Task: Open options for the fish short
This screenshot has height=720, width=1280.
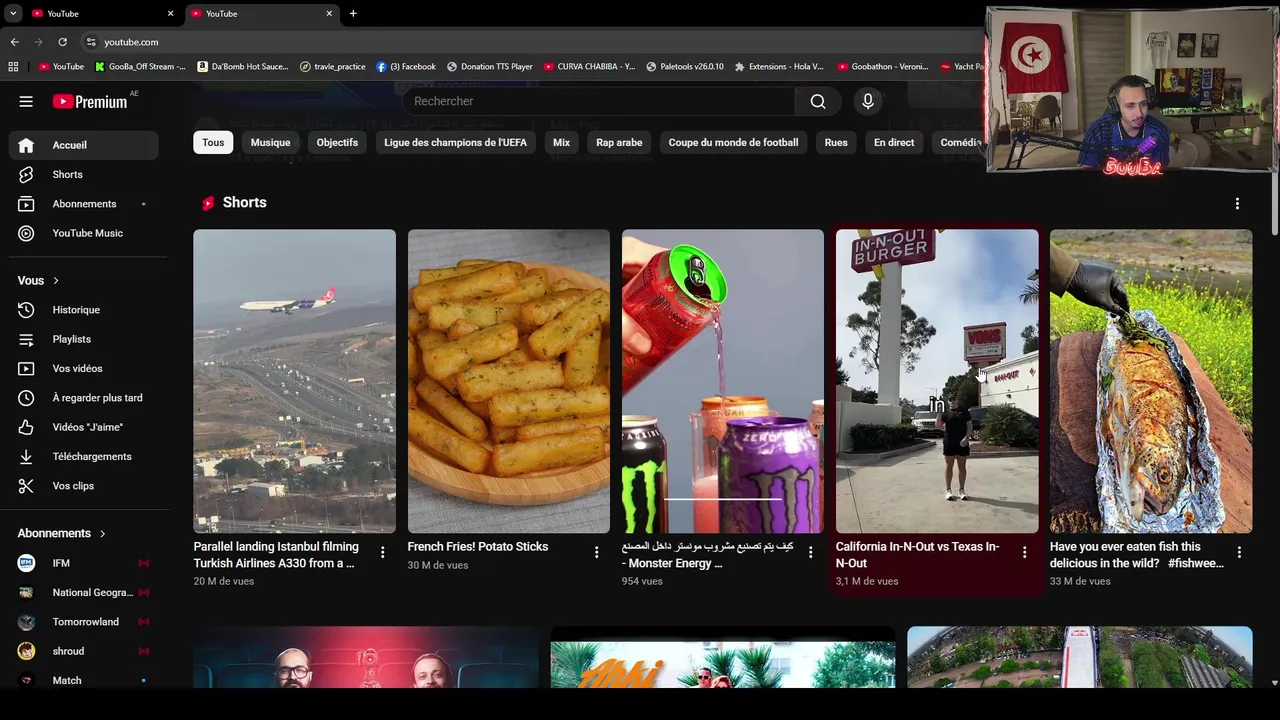Action: click(1239, 552)
